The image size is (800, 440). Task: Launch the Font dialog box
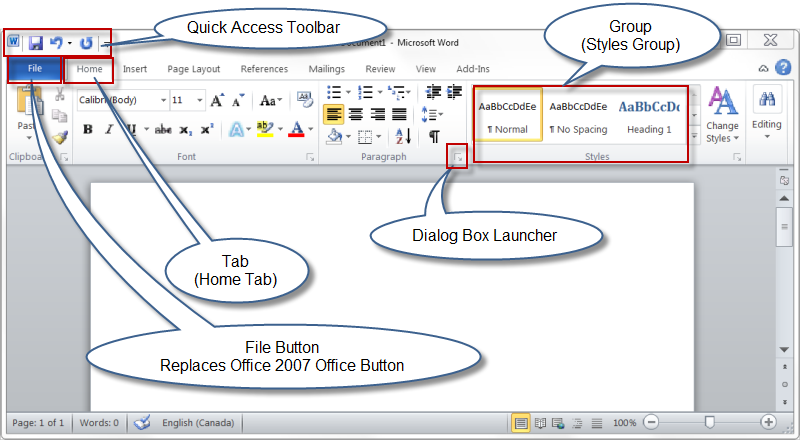tap(310, 158)
